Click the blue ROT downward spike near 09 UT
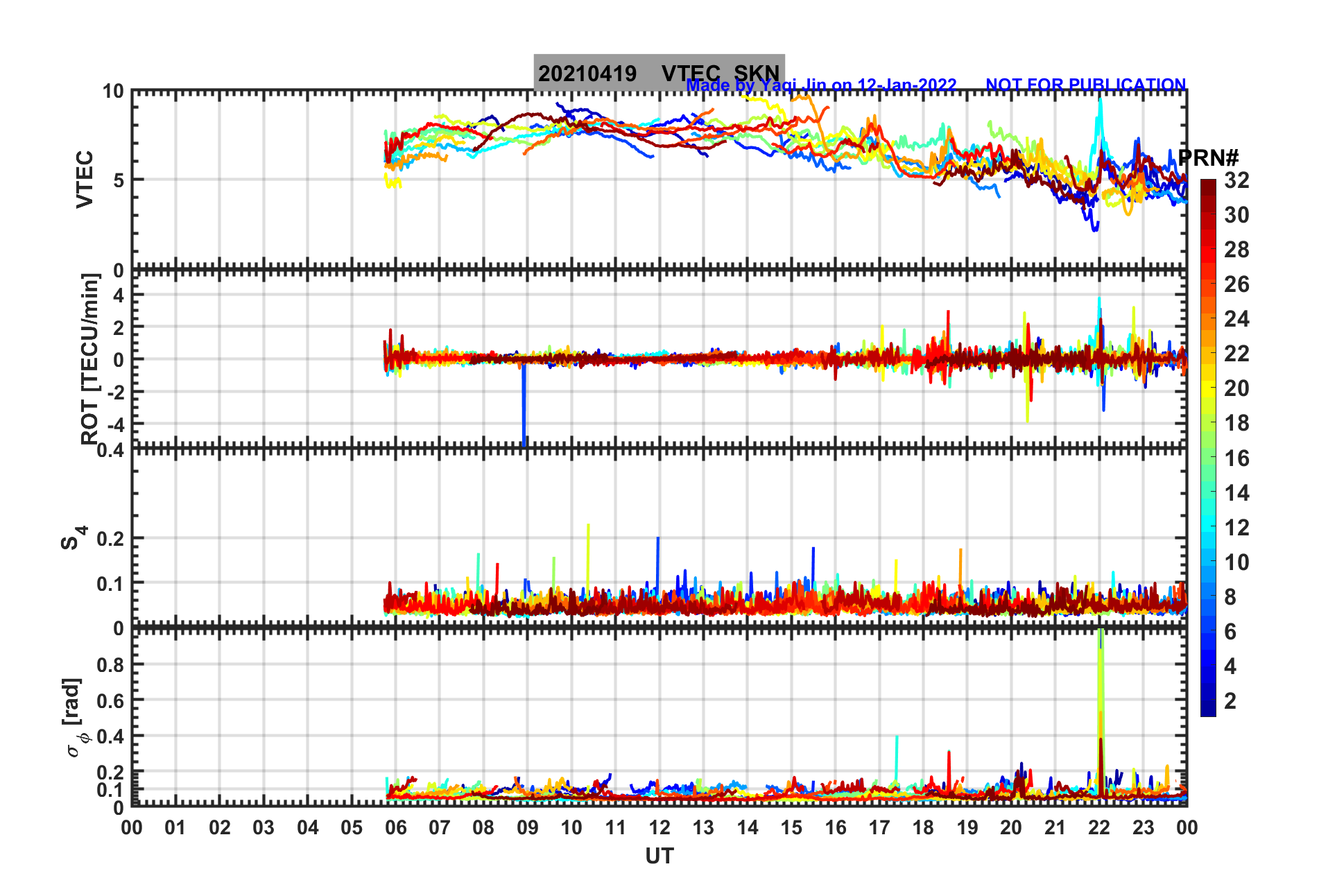 point(524,406)
